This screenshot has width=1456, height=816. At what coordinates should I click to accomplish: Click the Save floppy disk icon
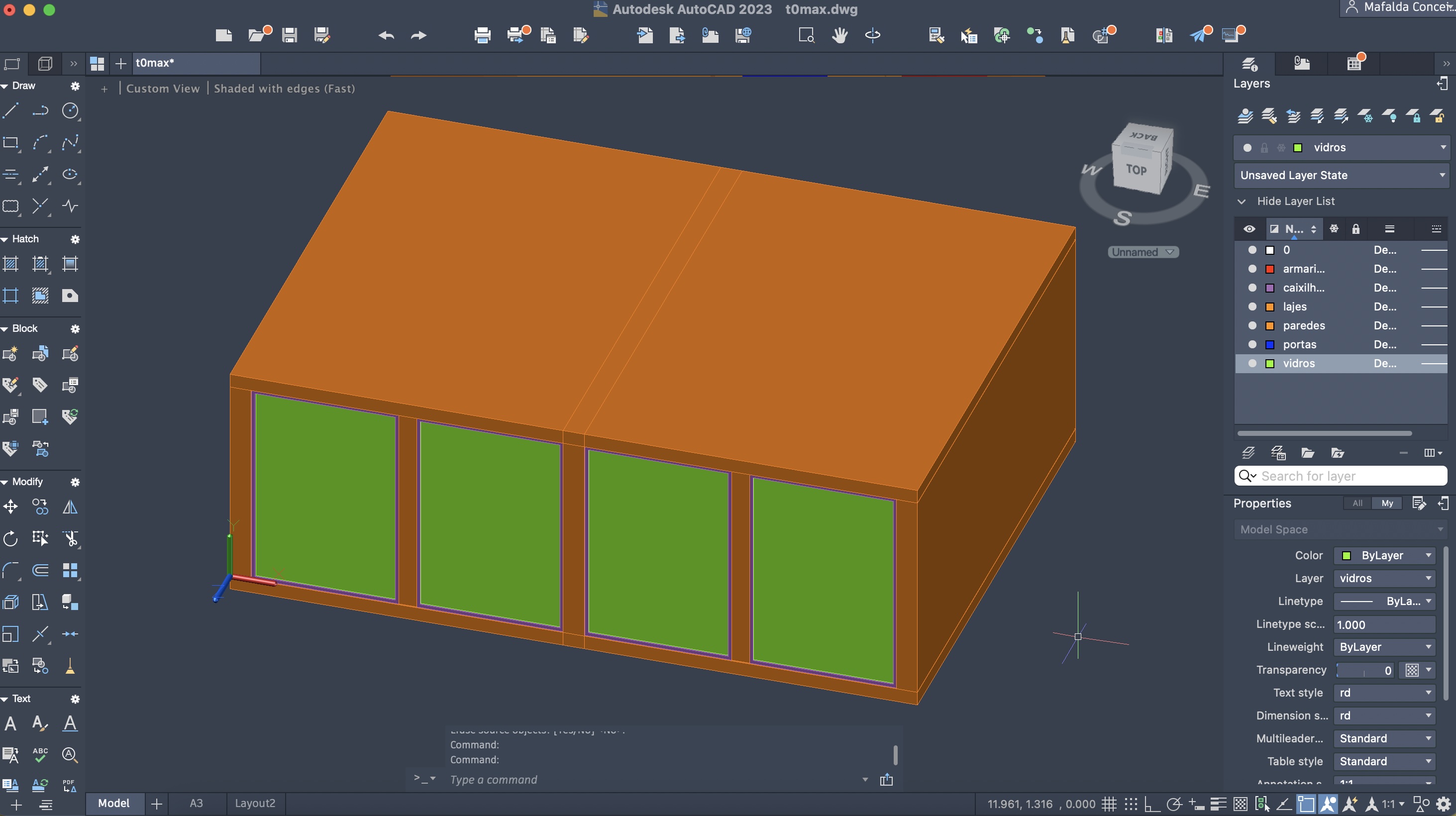[x=290, y=36]
